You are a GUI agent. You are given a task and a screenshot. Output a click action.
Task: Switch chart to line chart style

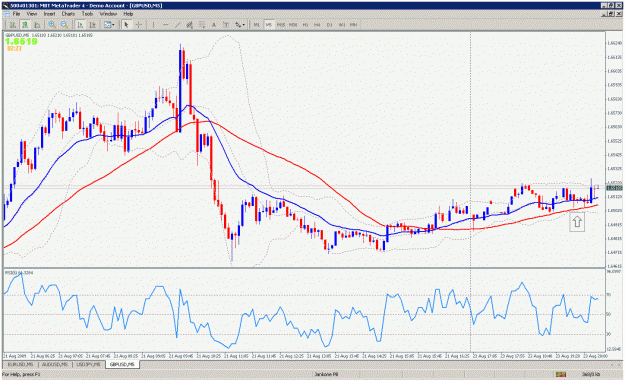37,25
